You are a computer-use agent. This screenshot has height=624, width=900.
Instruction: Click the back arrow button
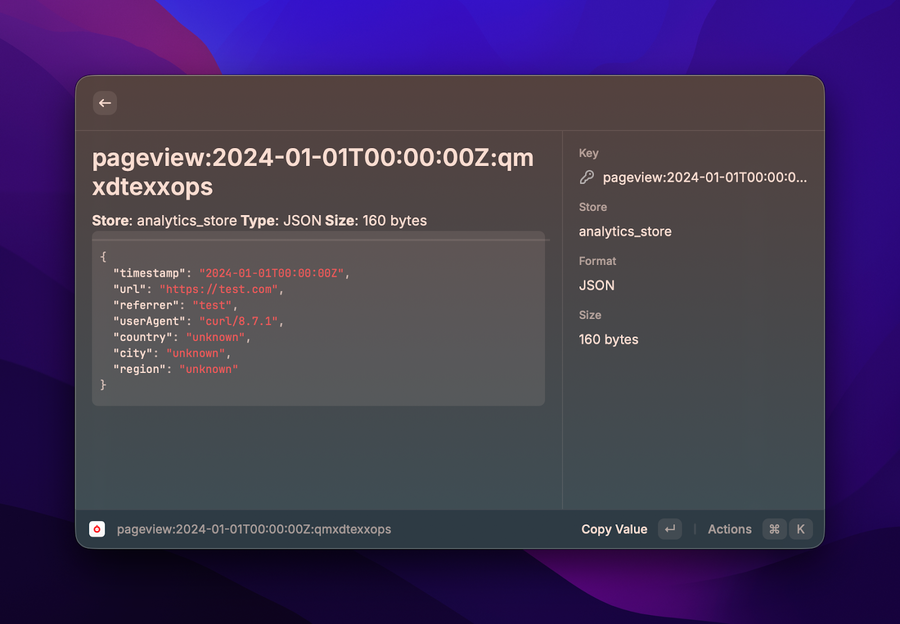[105, 103]
